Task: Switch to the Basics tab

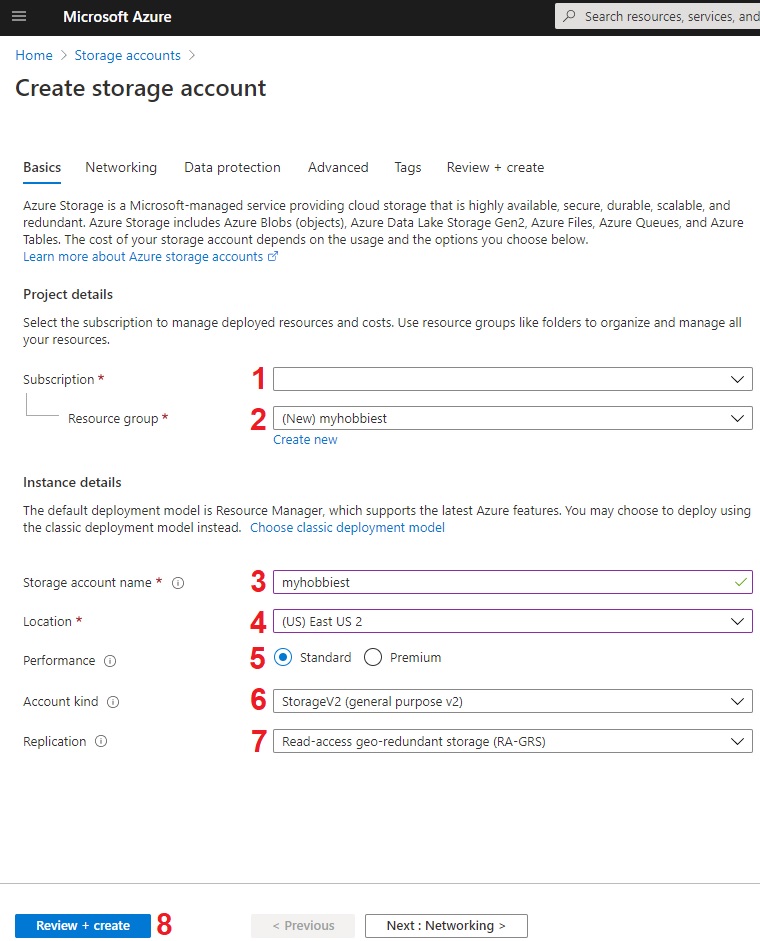Action: [x=42, y=167]
